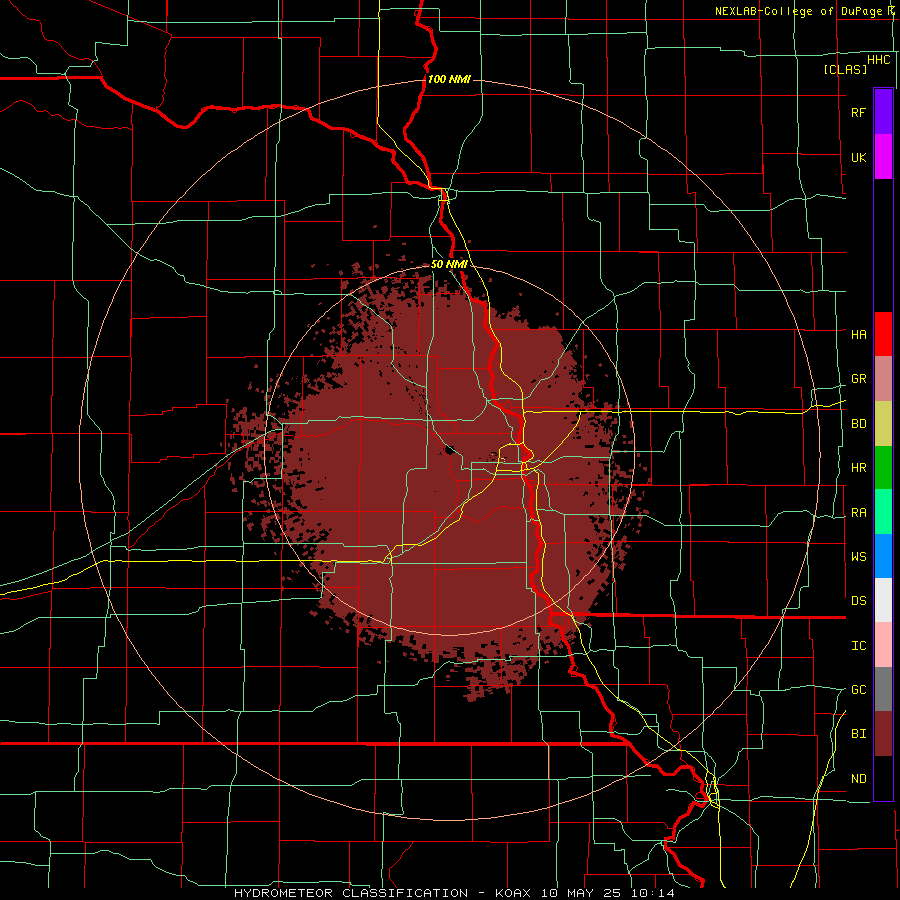Click the mint RA legend color swatch
Viewport: 900px width, 900px height.
click(x=883, y=512)
